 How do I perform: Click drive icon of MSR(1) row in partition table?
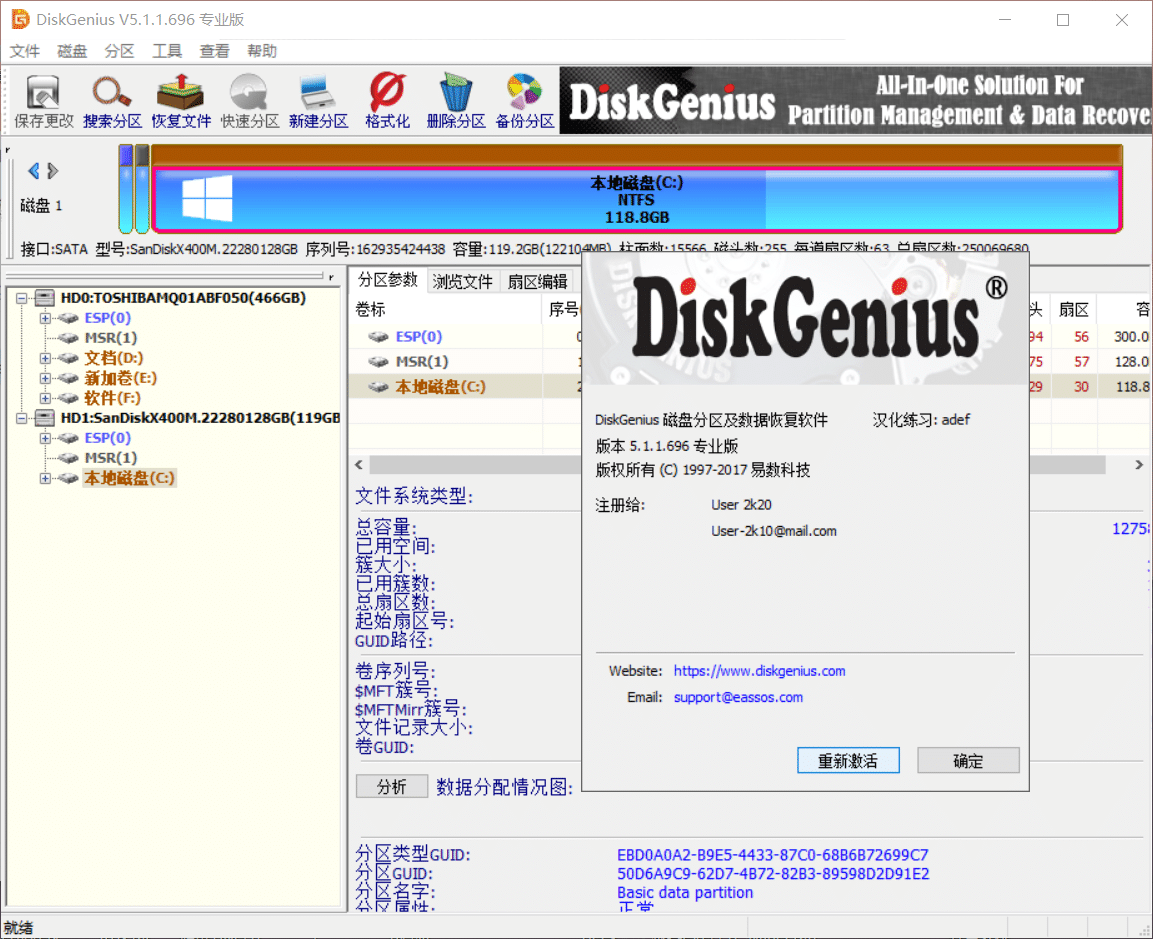(x=379, y=362)
